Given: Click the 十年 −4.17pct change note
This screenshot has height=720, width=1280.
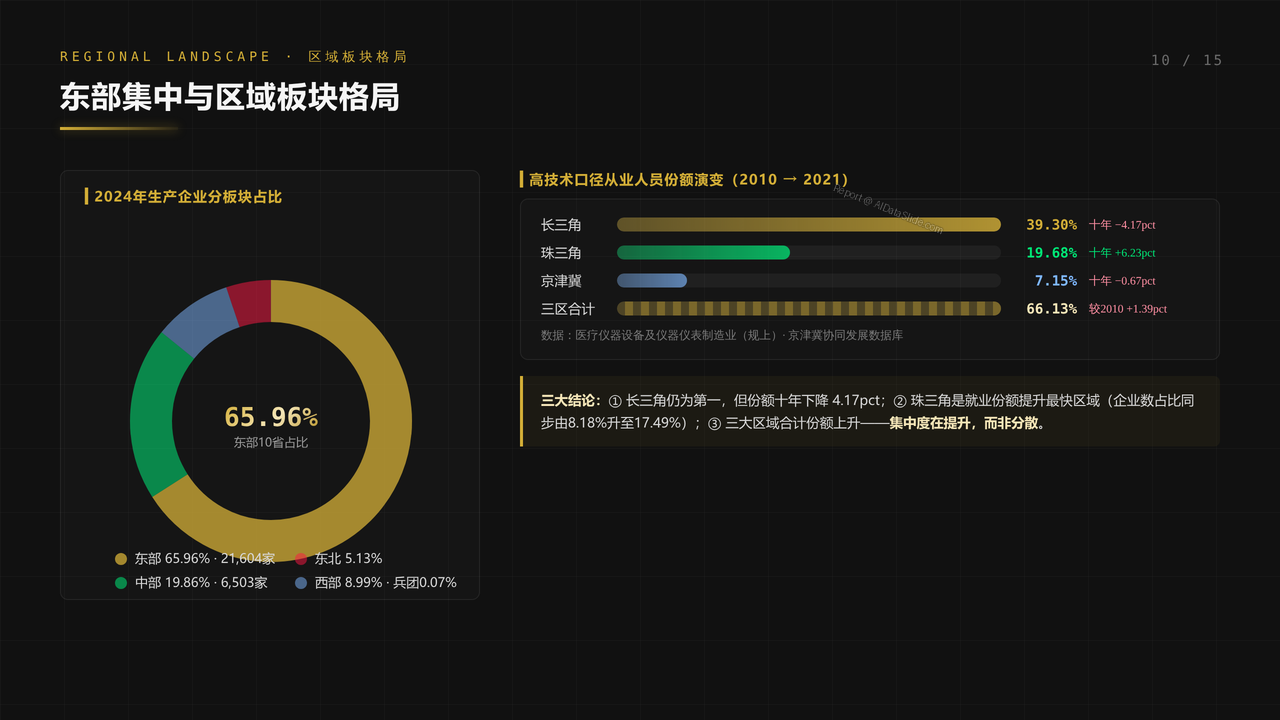Looking at the screenshot, I should pos(1122,226).
